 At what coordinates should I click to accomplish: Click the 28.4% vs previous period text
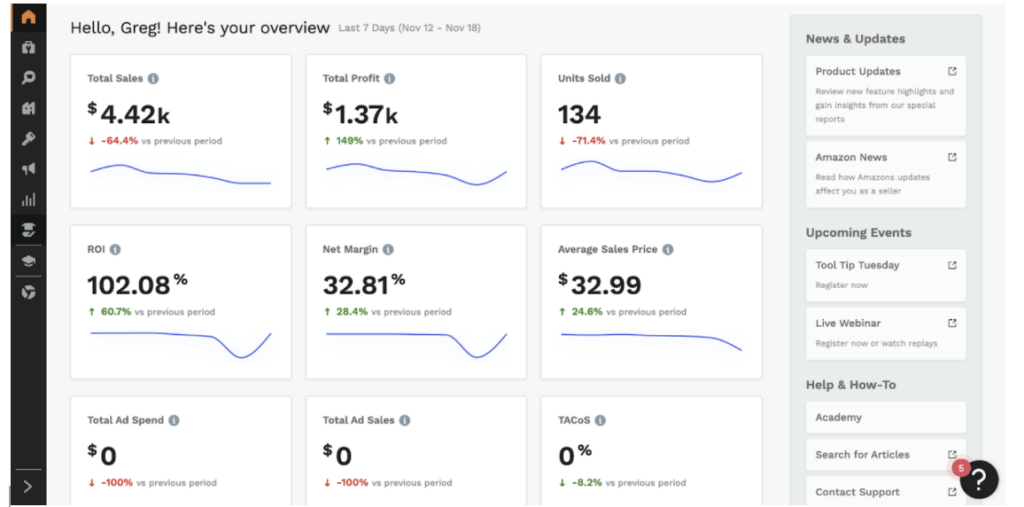pyautogui.click(x=387, y=312)
